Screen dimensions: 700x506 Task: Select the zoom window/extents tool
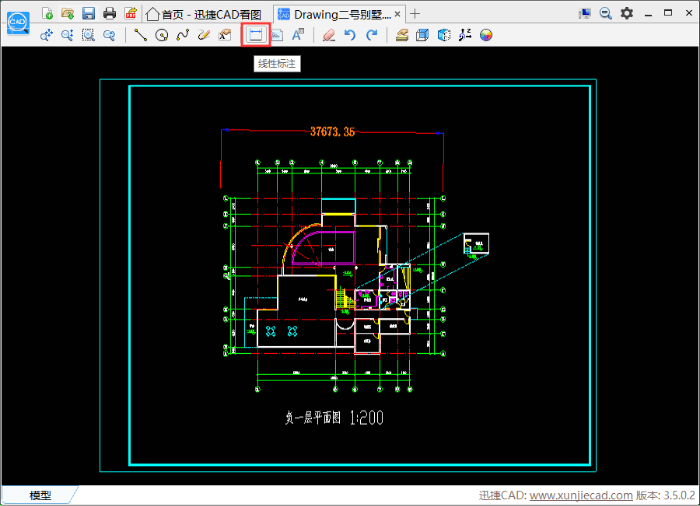click(x=88, y=35)
